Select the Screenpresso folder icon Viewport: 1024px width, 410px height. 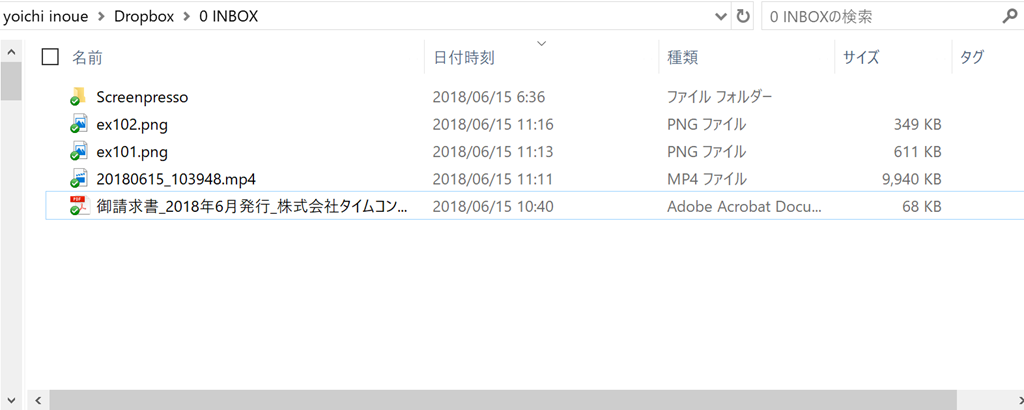pos(78,97)
